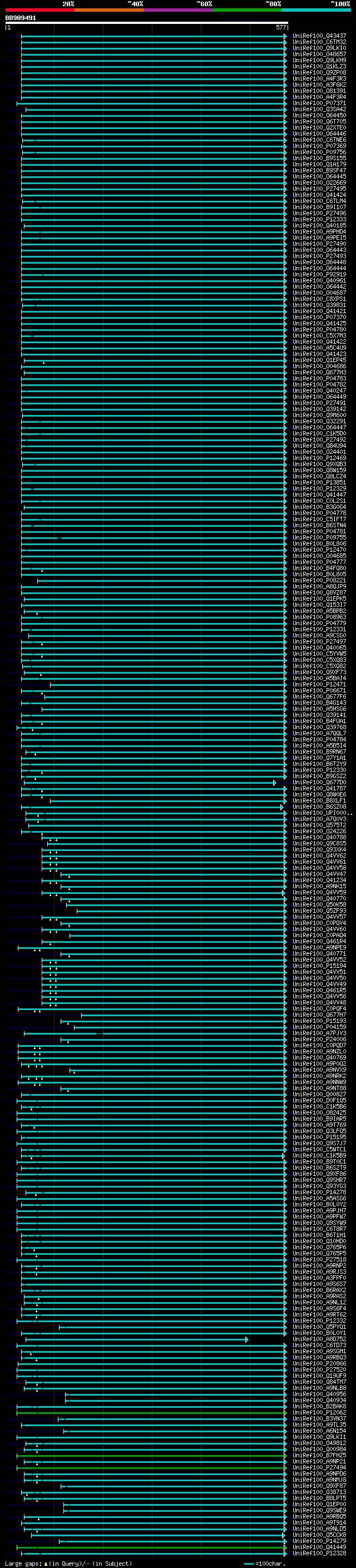
Task: Select the UniRef100_P07371 label
Action: (319, 103)
